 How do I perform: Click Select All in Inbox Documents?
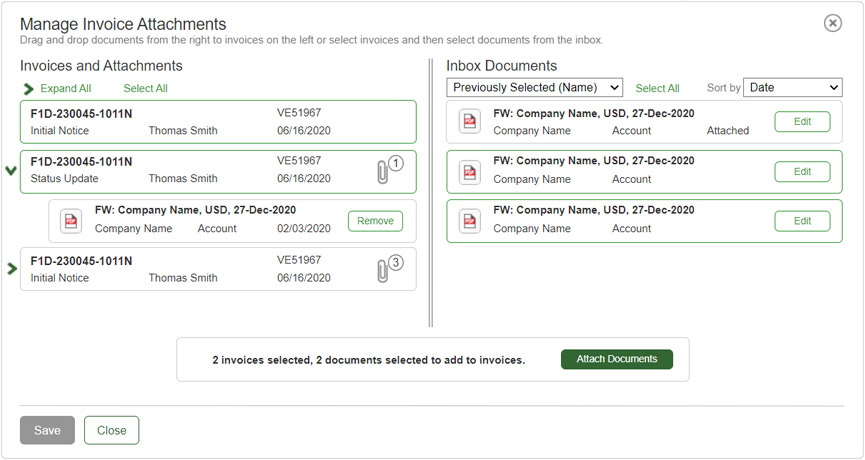(x=657, y=89)
